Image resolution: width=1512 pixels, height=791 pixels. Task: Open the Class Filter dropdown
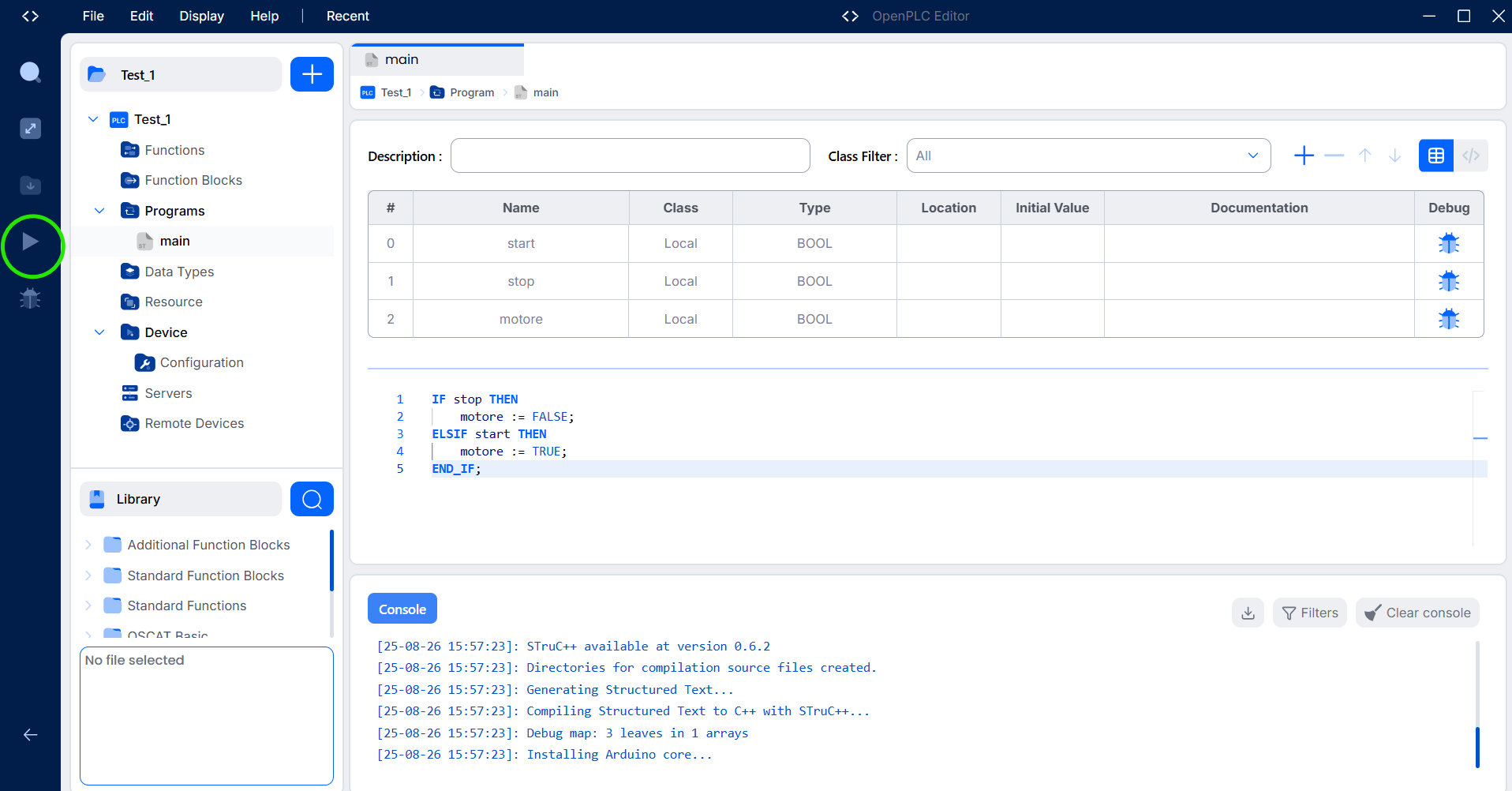(1088, 156)
